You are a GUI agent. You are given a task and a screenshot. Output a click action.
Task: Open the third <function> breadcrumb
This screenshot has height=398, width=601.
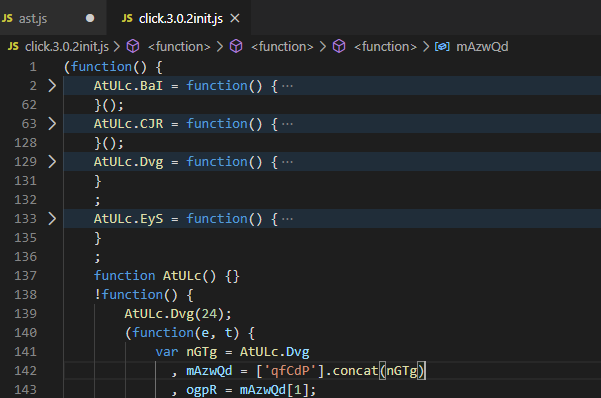385,47
